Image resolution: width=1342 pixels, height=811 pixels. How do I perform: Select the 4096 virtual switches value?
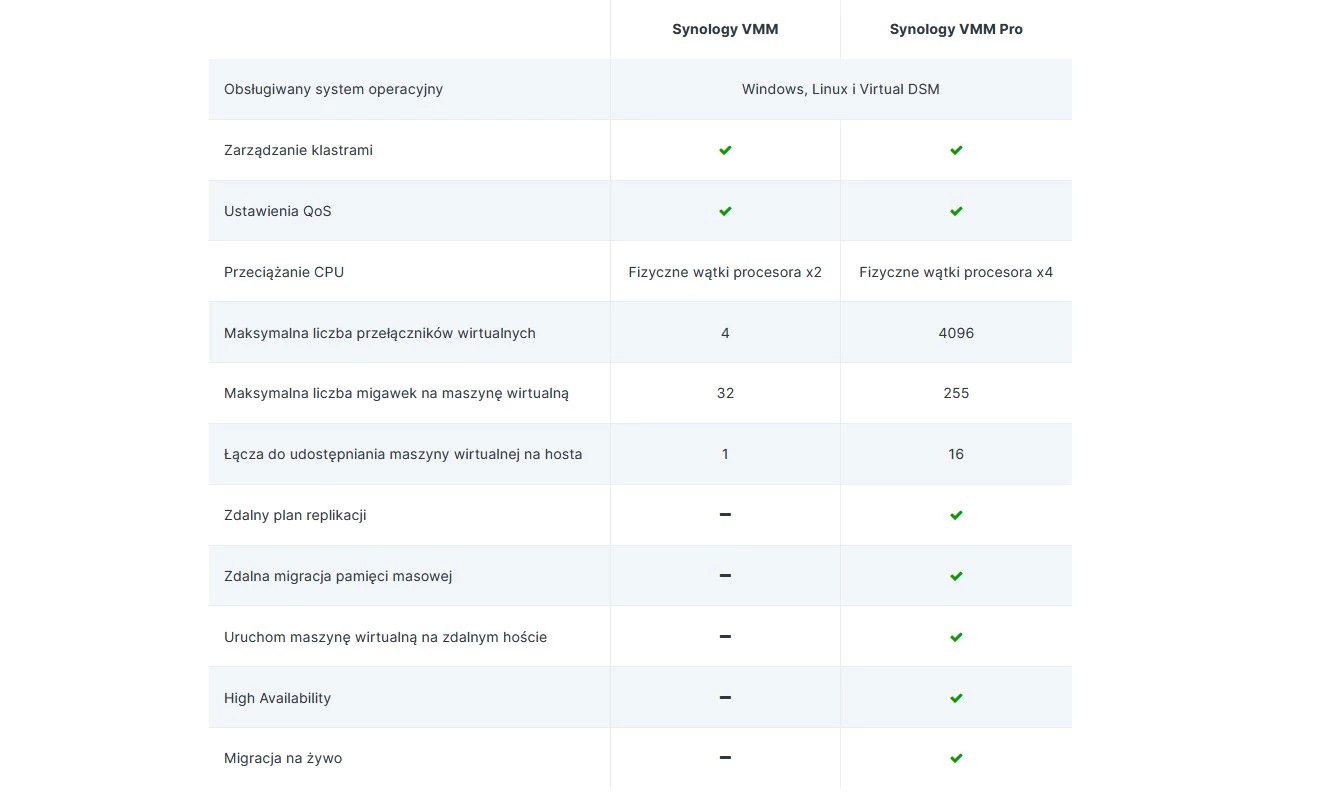(x=956, y=333)
